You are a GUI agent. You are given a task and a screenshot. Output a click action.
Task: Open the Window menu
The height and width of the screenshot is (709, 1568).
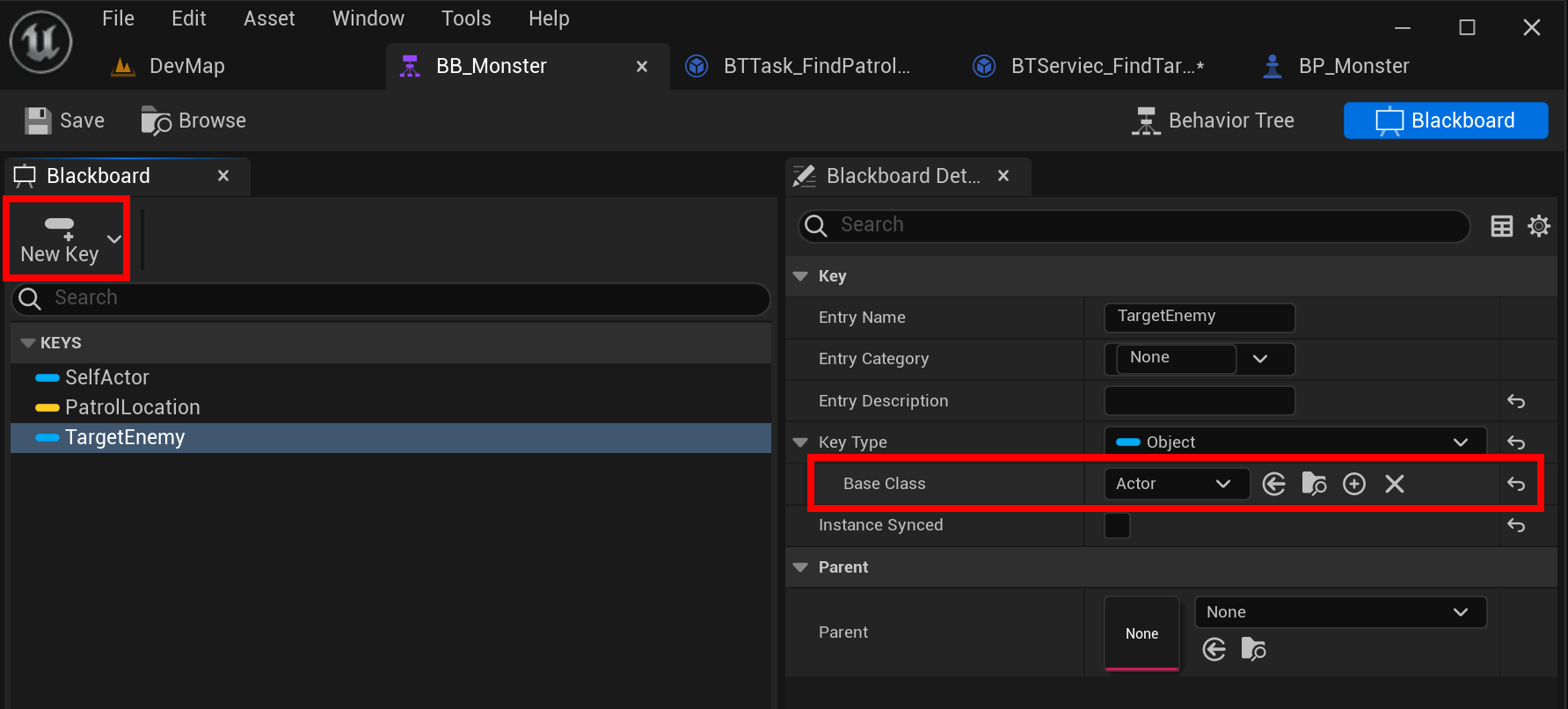pos(368,18)
